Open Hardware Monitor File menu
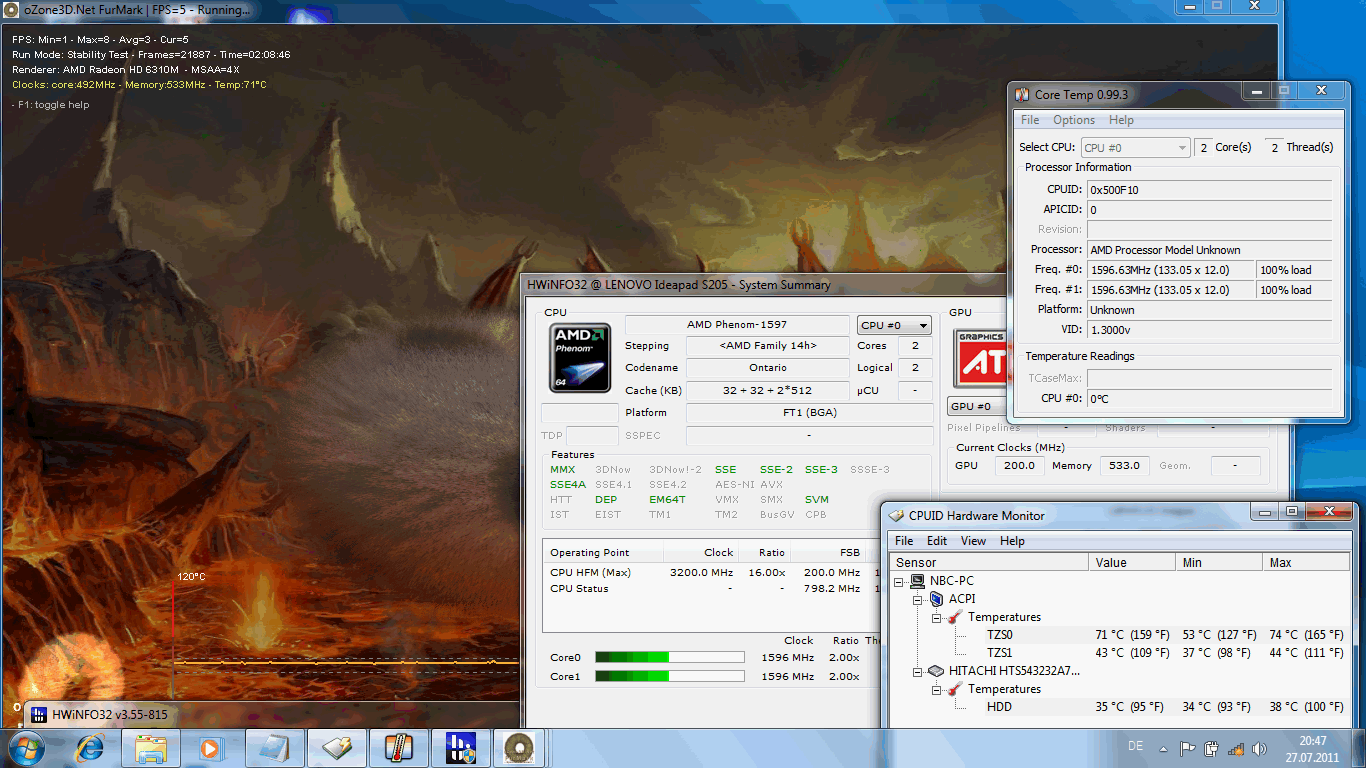The width and height of the screenshot is (1366, 768). pyautogui.click(x=904, y=541)
